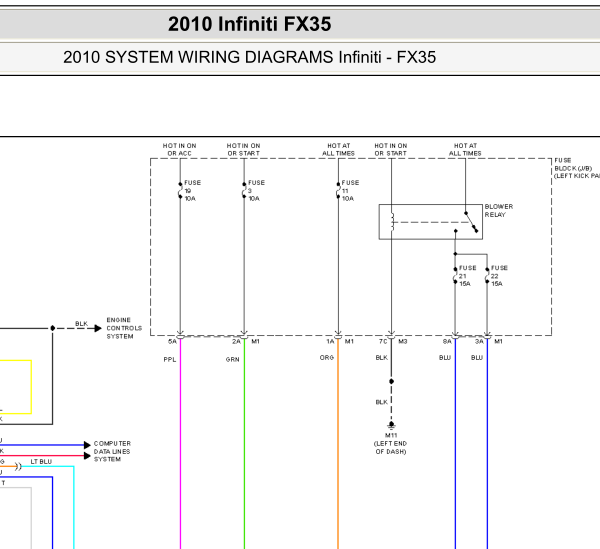600x549 pixels.
Task: Click the 'HOT IN ON OR START' label above pin 7C
Action: 391,150
